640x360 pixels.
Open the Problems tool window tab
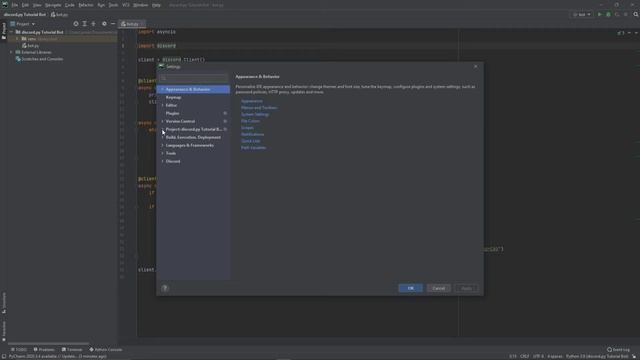click(44, 350)
